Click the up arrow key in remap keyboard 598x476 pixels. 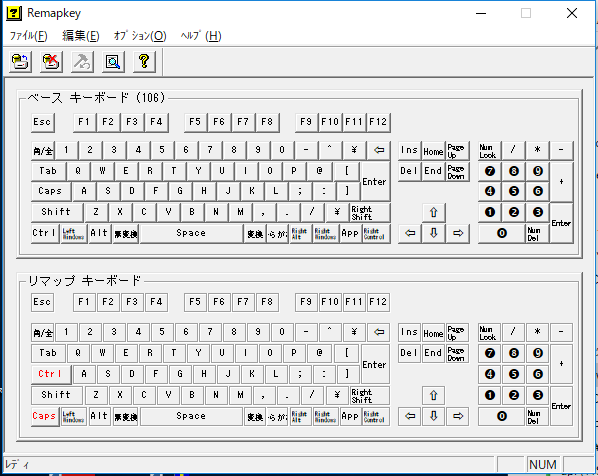click(x=434, y=396)
